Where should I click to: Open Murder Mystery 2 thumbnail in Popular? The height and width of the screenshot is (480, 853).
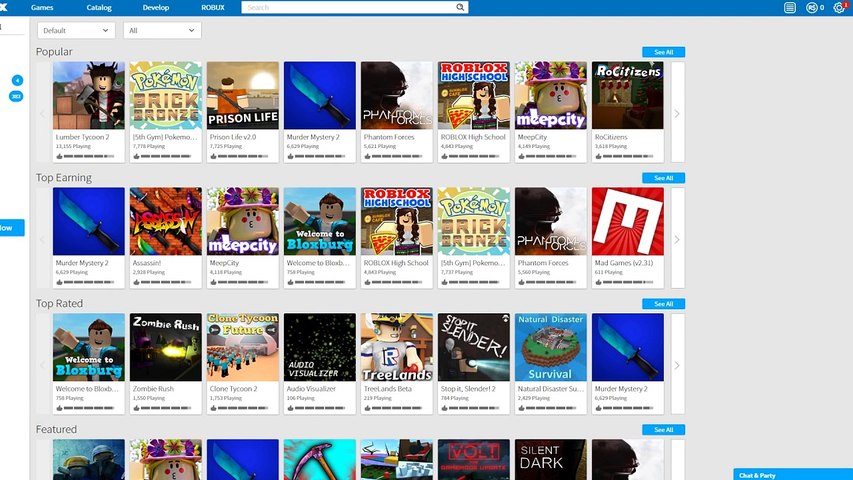click(320, 95)
